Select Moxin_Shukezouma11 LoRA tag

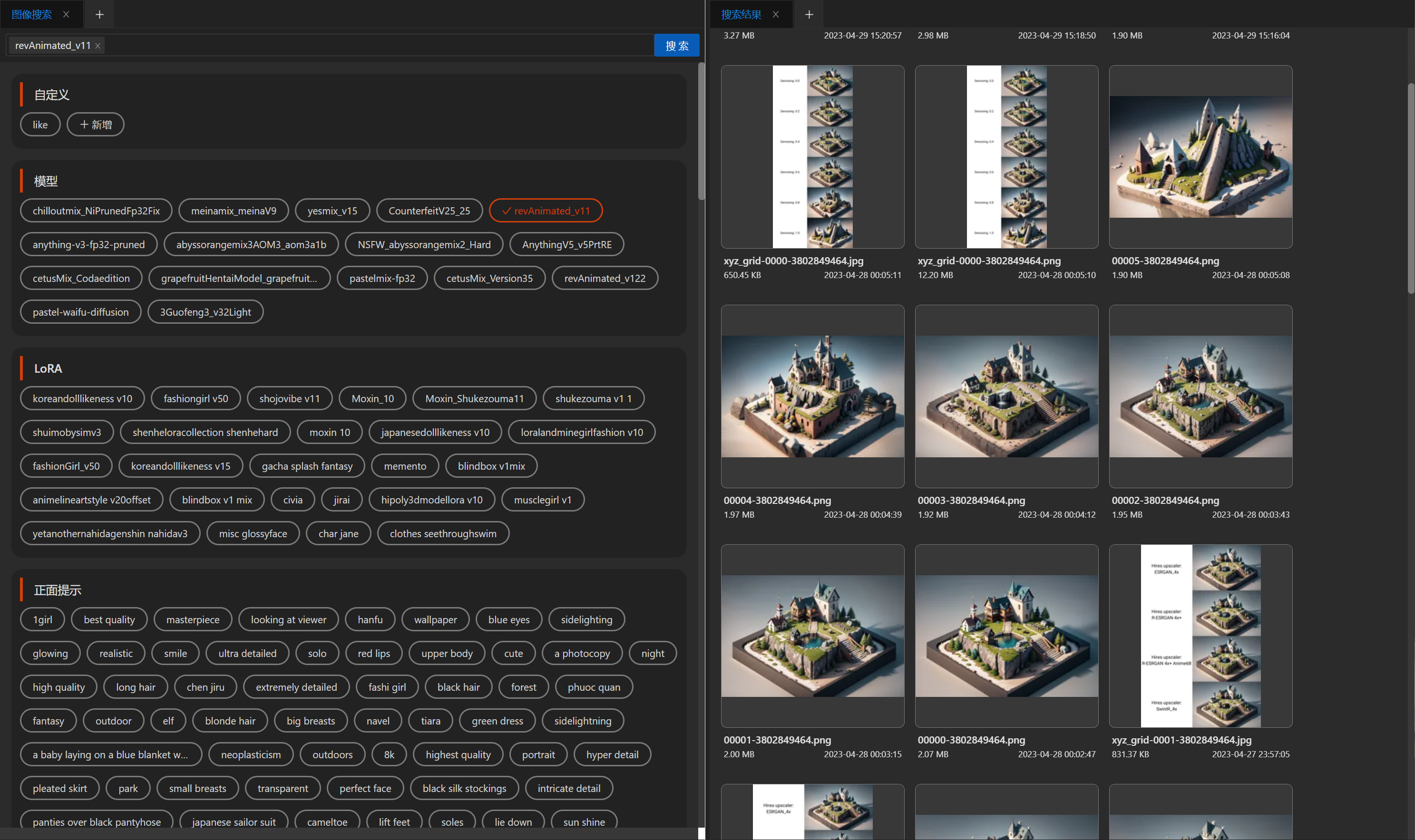coord(475,398)
